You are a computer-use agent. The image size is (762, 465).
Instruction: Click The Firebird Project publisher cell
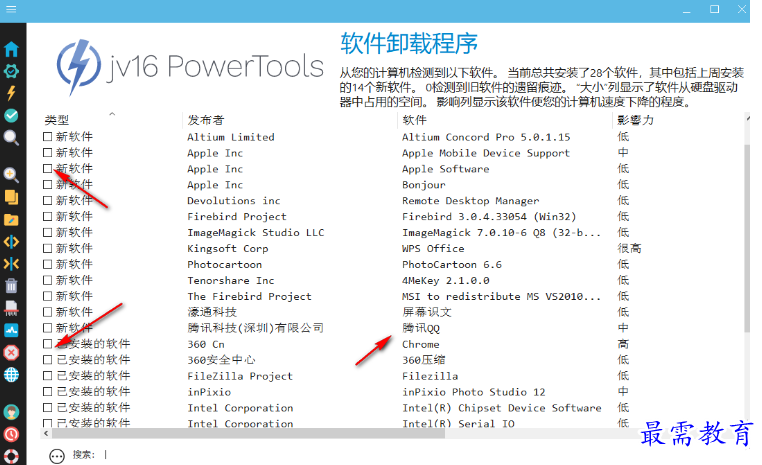(x=249, y=296)
